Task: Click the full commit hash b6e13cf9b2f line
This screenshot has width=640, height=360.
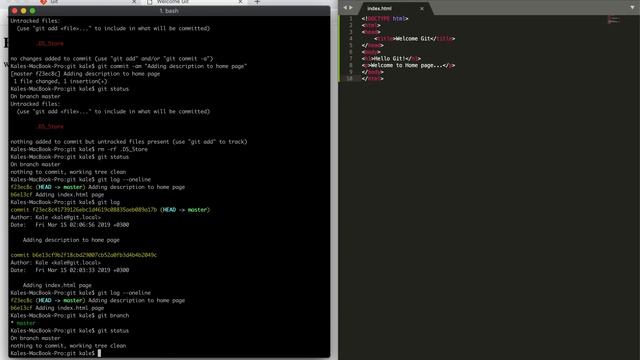Action: coord(84,255)
